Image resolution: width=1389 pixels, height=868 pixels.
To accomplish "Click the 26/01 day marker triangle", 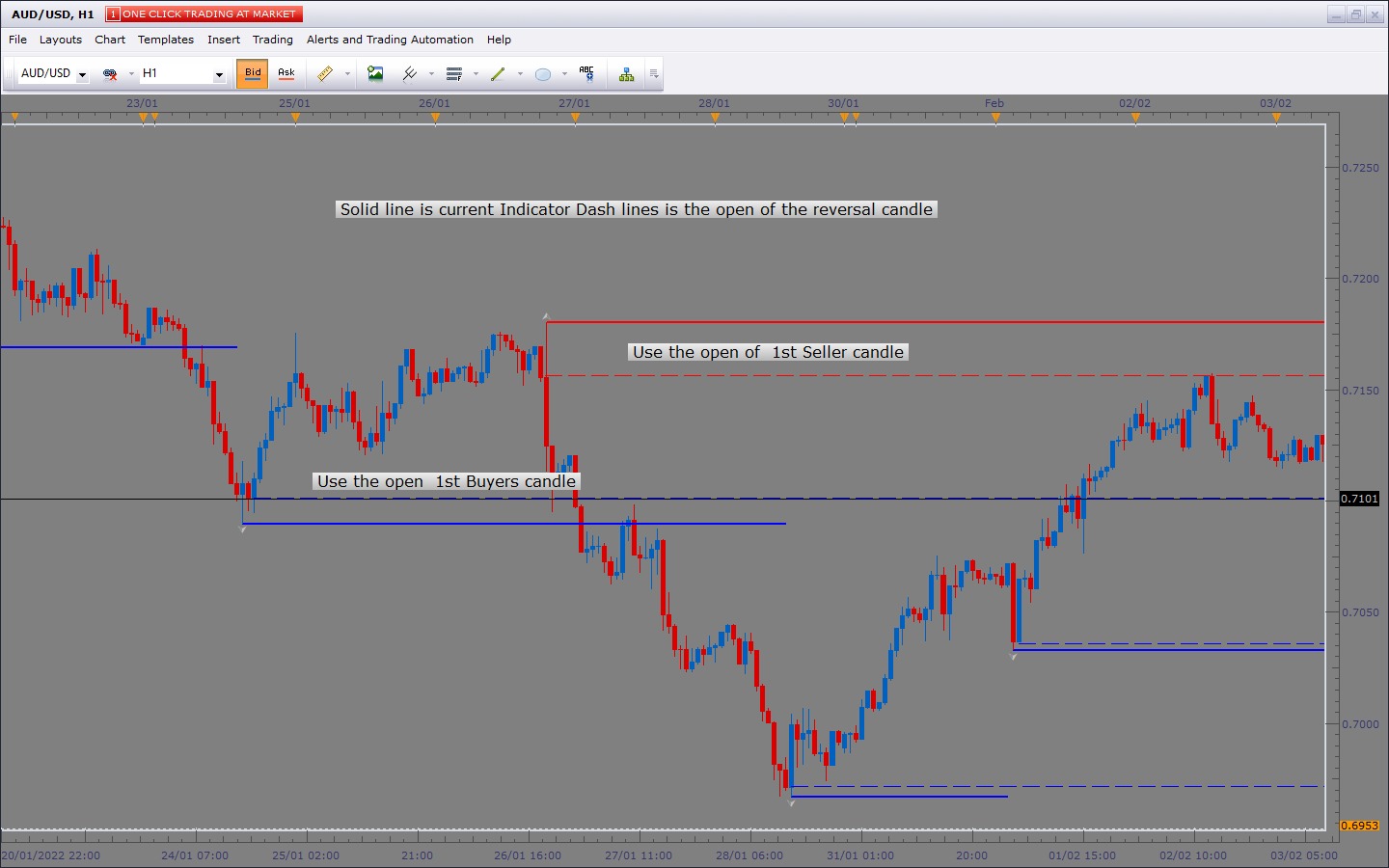I will coord(435,118).
